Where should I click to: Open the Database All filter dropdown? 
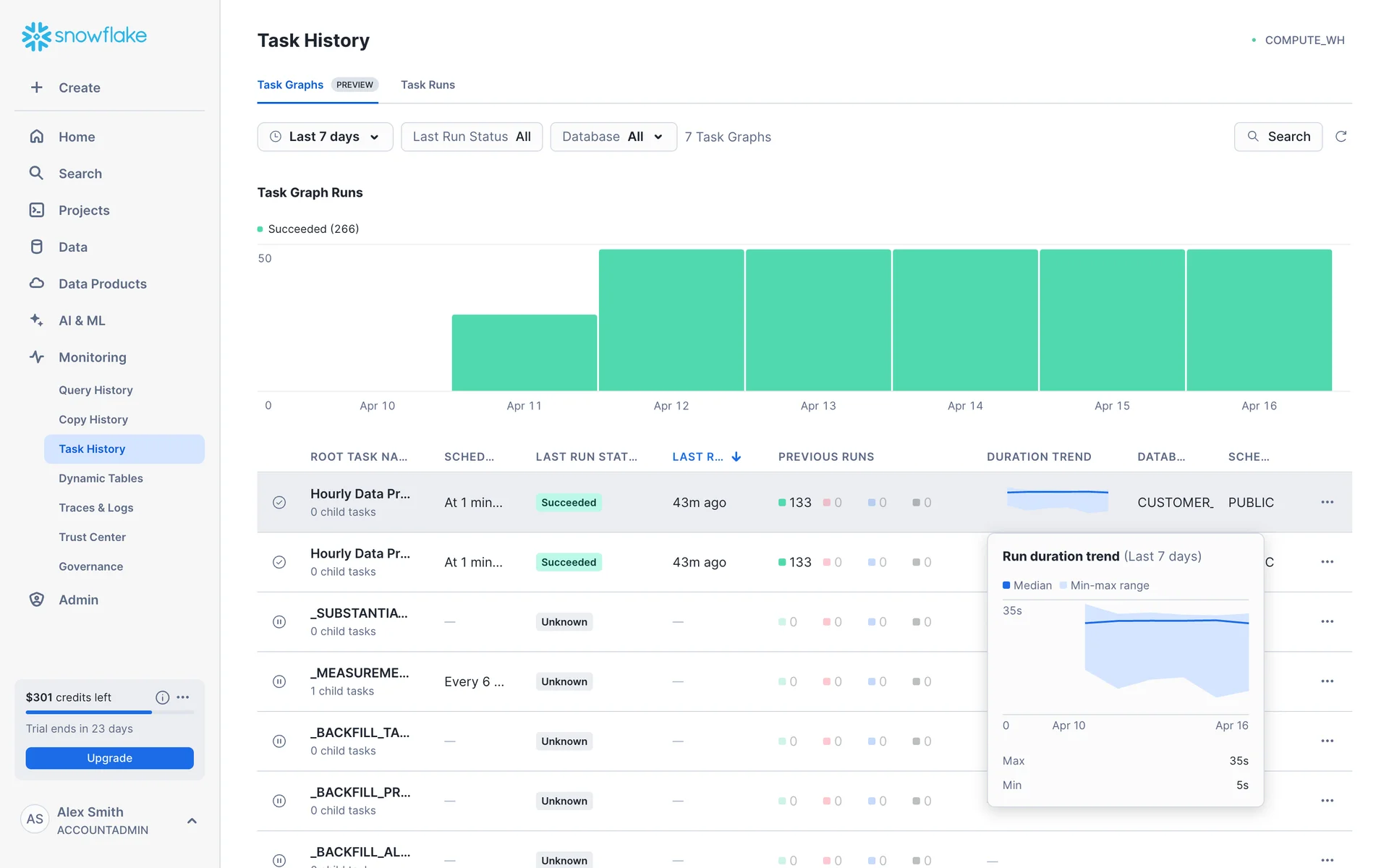(x=613, y=137)
